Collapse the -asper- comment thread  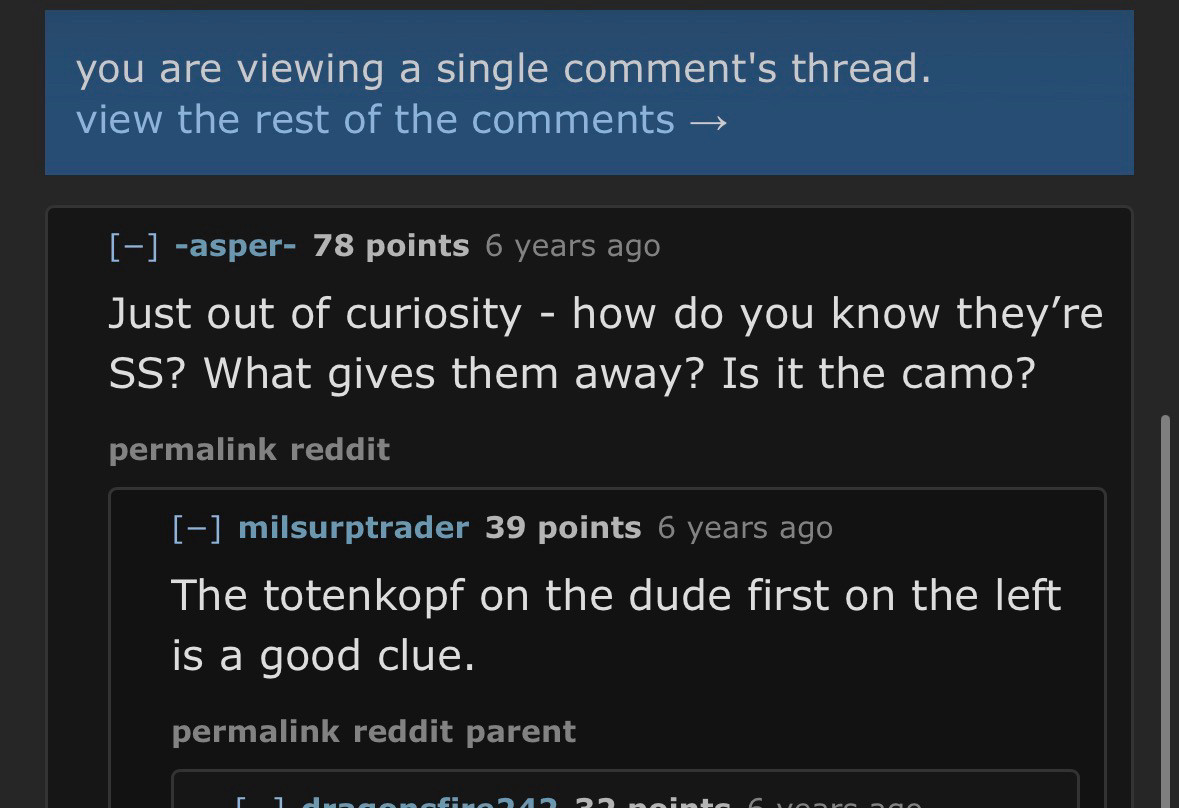pyautogui.click(x=133, y=246)
